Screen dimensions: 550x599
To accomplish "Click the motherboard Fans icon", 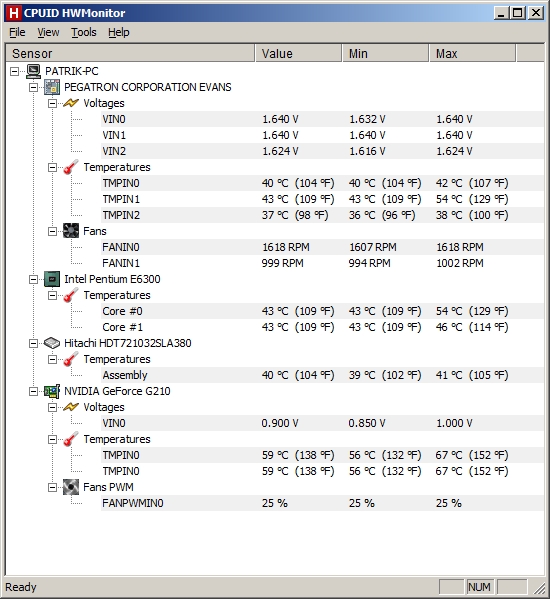I will (71, 231).
